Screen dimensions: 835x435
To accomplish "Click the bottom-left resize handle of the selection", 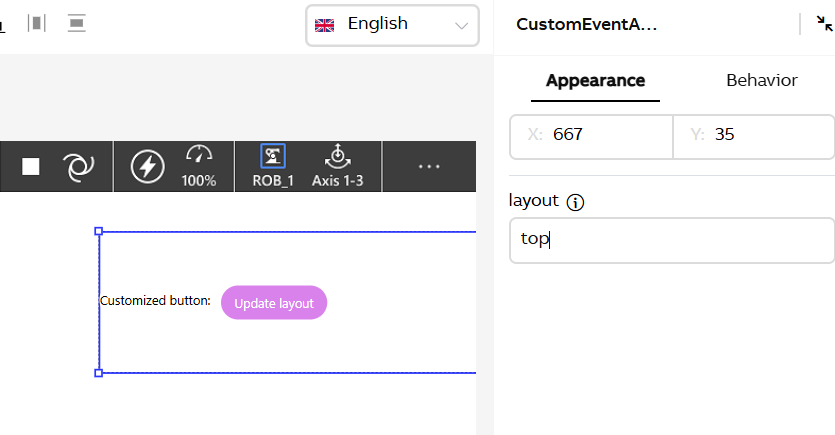I will tap(99, 373).
